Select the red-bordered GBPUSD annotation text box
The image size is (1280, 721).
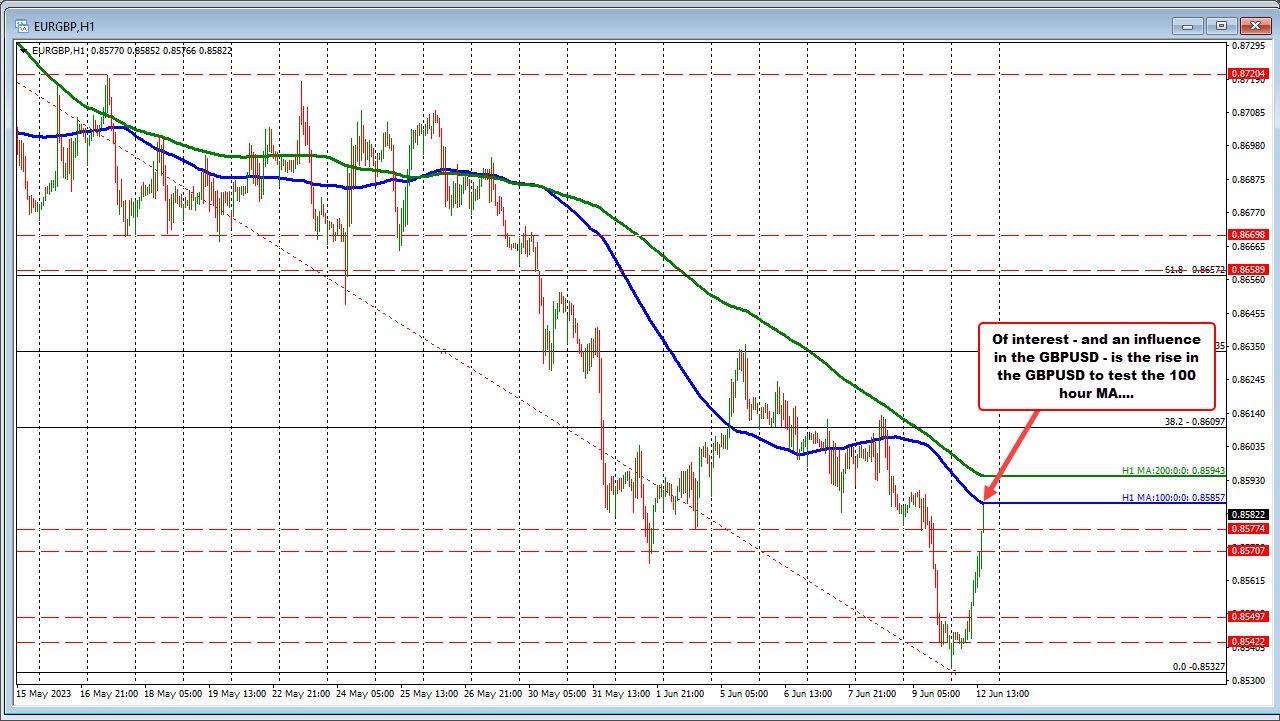[1096, 366]
